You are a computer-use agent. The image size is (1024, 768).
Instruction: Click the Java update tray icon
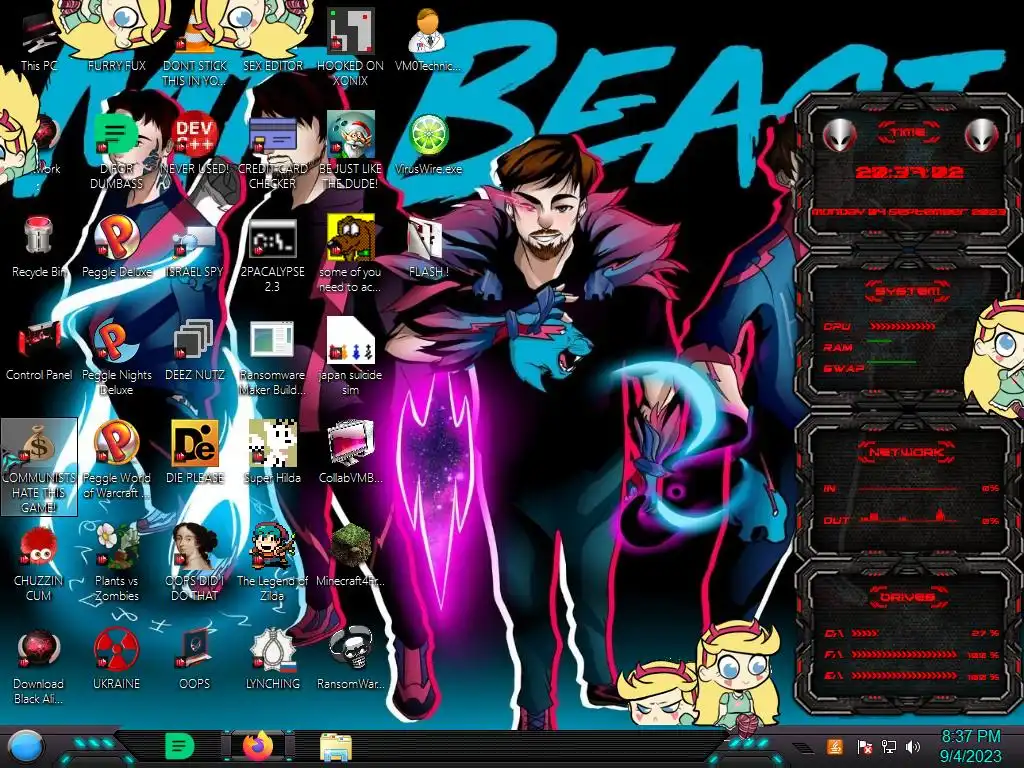coord(834,746)
